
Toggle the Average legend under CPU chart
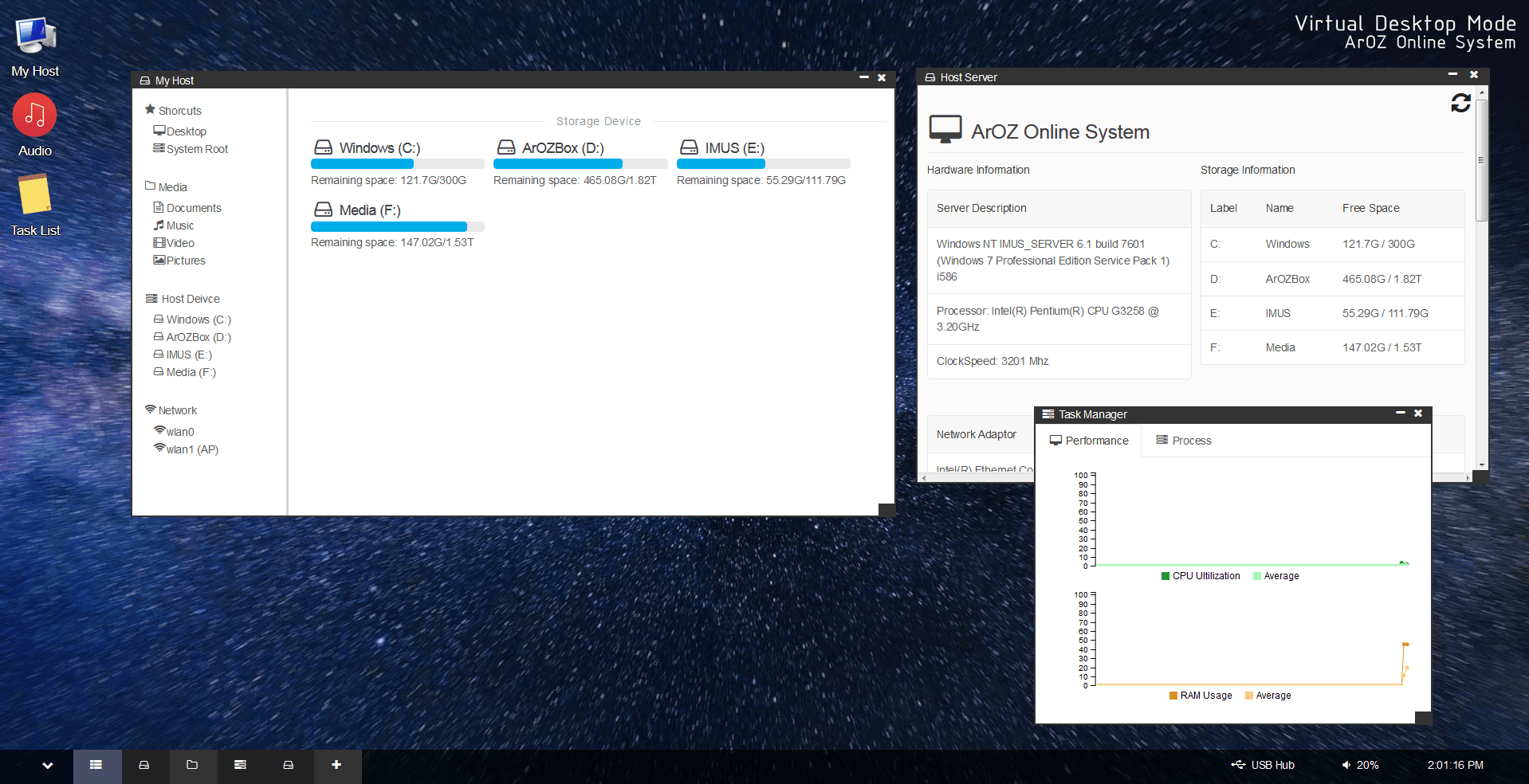point(1276,576)
